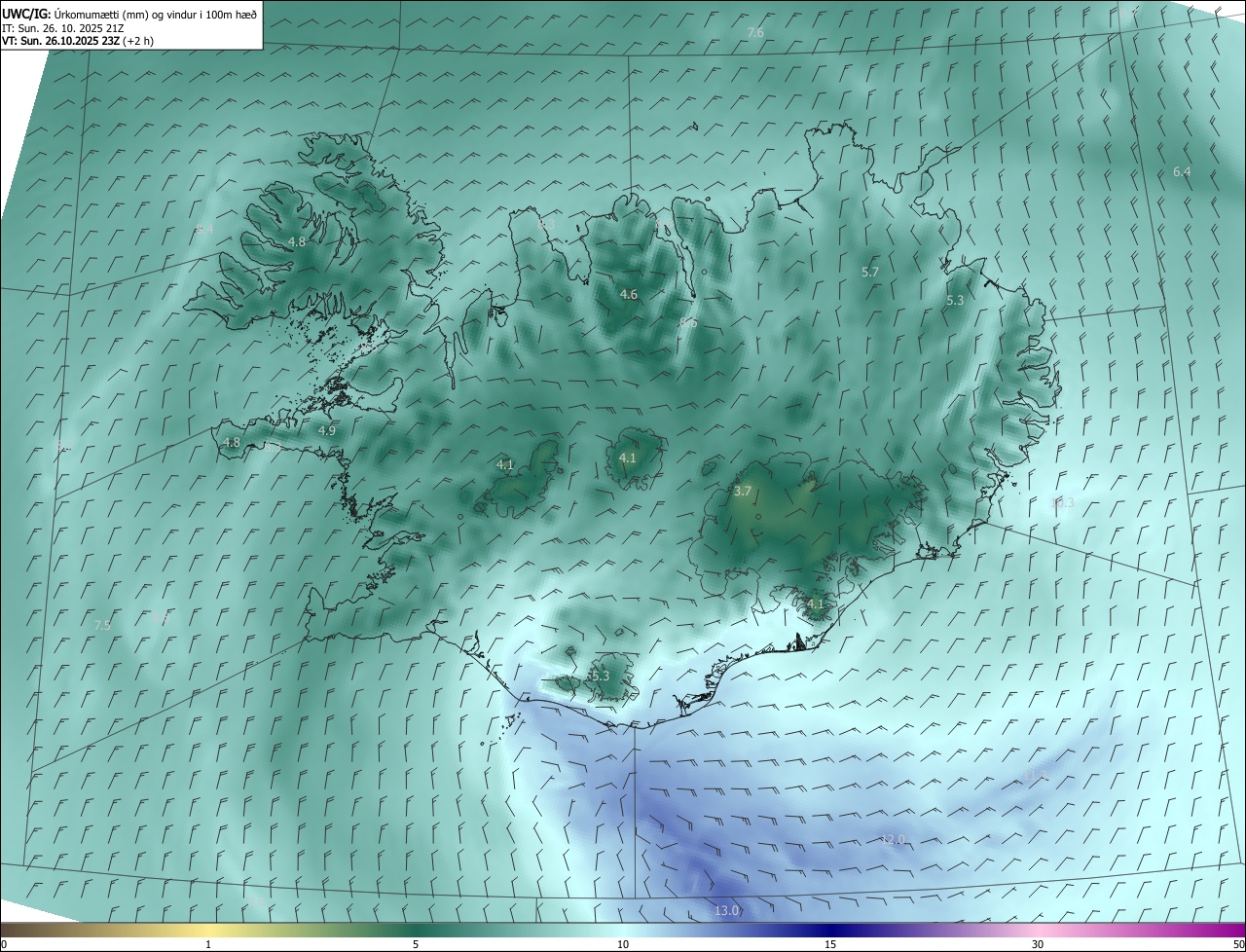
Task: Click the 5.7 value label on the map
Action: [x=870, y=273]
